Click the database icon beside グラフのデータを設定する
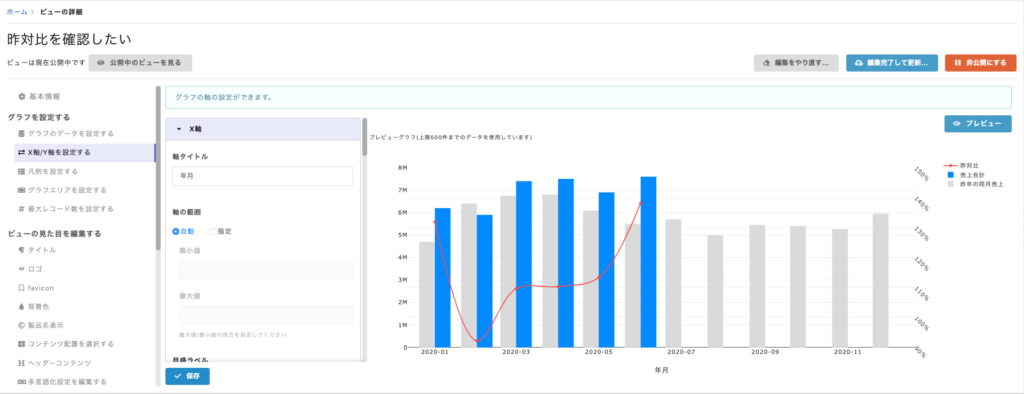1024x394 pixels. pyautogui.click(x=22, y=134)
